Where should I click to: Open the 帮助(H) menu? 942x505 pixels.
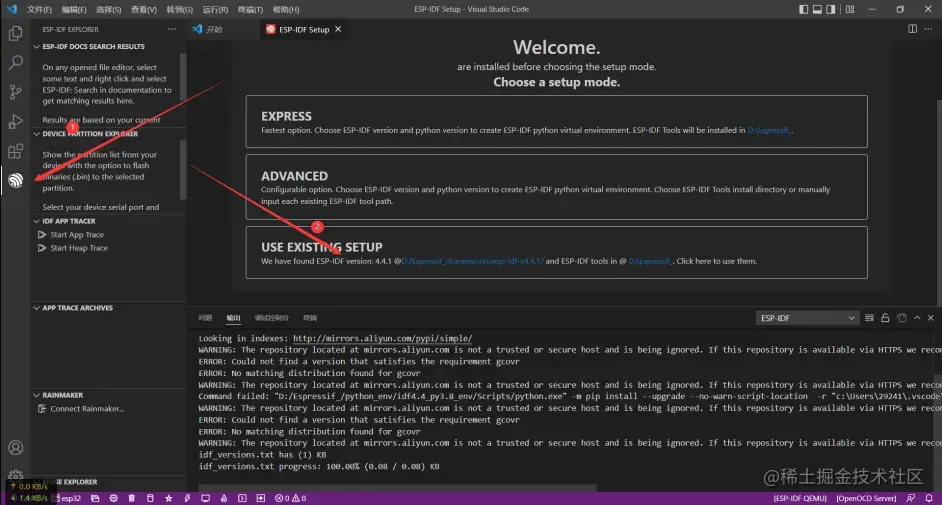(285, 10)
